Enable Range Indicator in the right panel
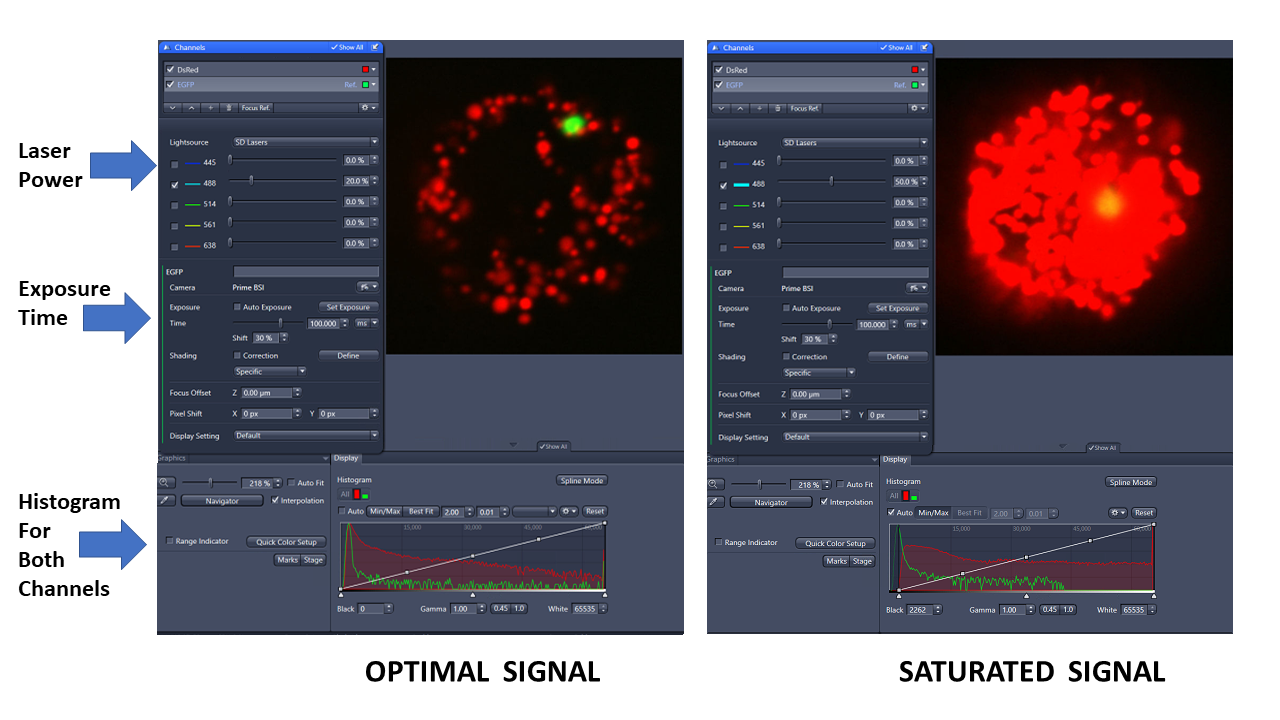The height and width of the screenshot is (720, 1280). [x=719, y=543]
